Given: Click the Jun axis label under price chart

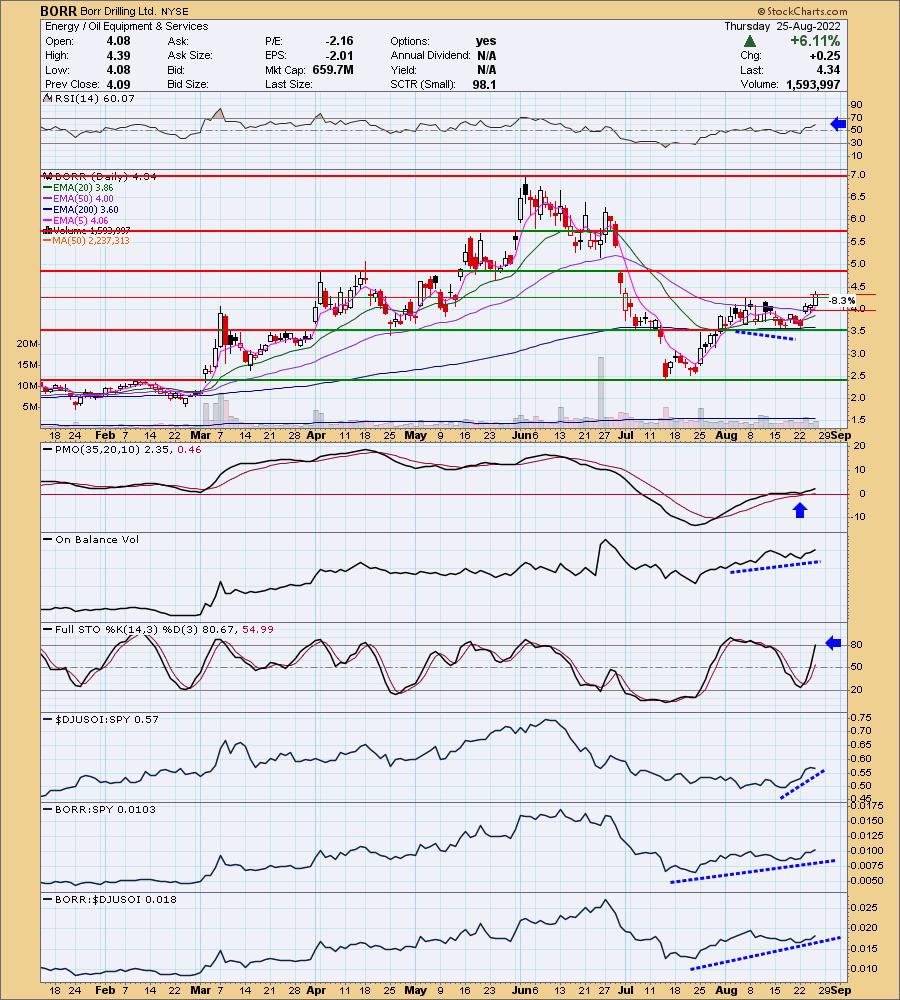Looking at the screenshot, I should click(522, 435).
